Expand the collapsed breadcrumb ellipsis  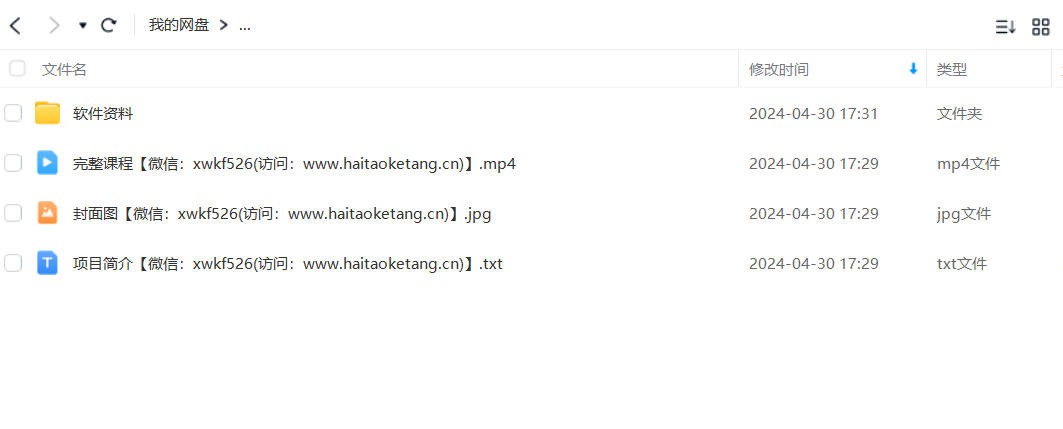tap(245, 26)
